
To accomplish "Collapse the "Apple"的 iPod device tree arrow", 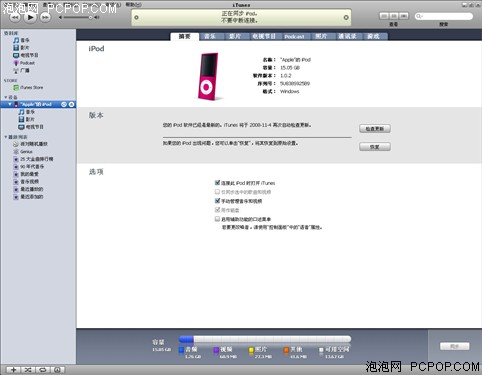I will (10, 104).
